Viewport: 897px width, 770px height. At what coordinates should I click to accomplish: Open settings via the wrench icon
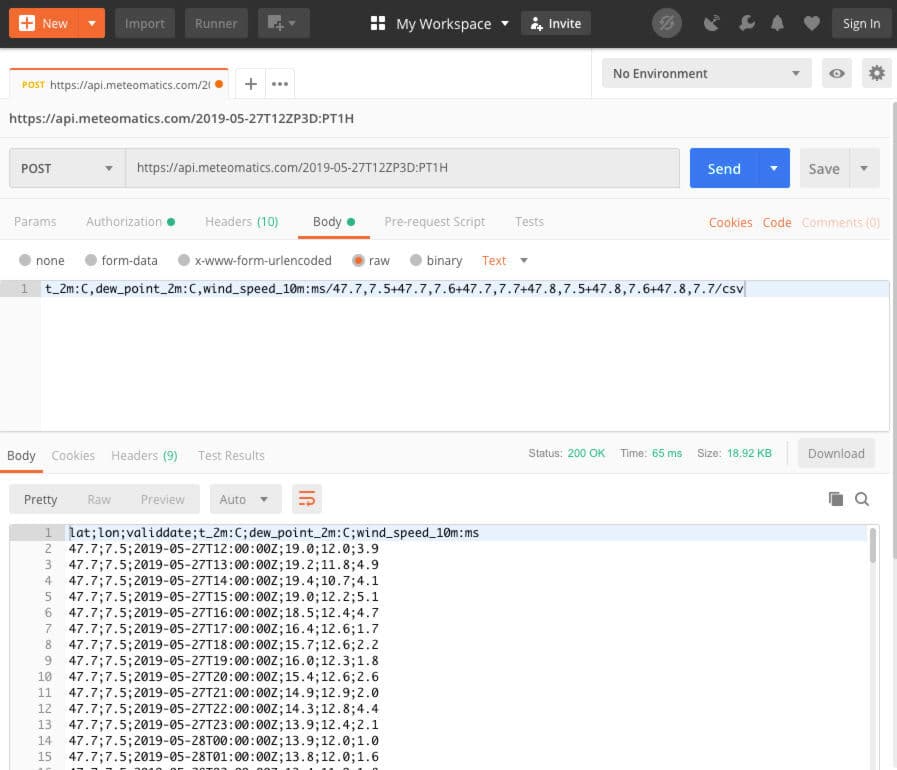pos(746,23)
